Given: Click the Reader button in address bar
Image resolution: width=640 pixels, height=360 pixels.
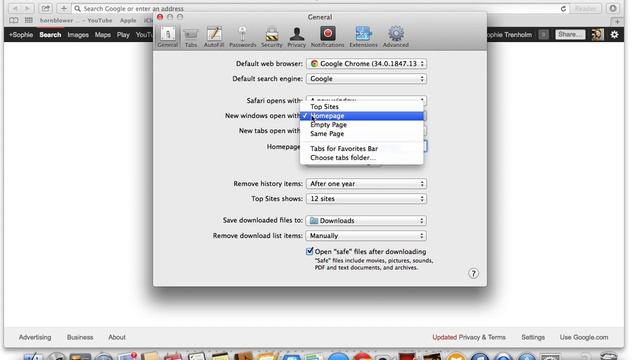Looking at the screenshot, I should [585, 9].
